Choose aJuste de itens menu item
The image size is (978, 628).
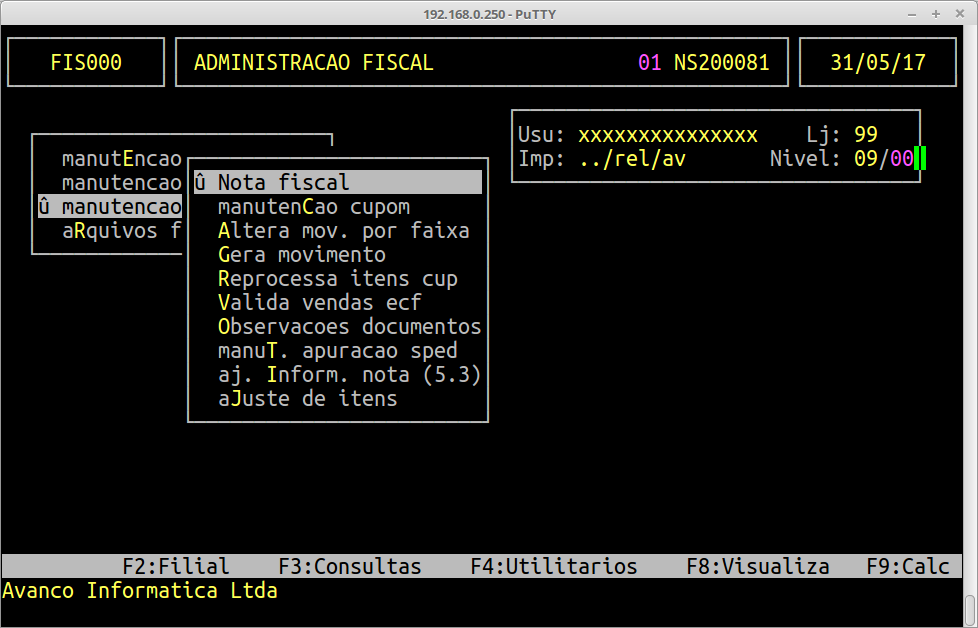(307, 399)
